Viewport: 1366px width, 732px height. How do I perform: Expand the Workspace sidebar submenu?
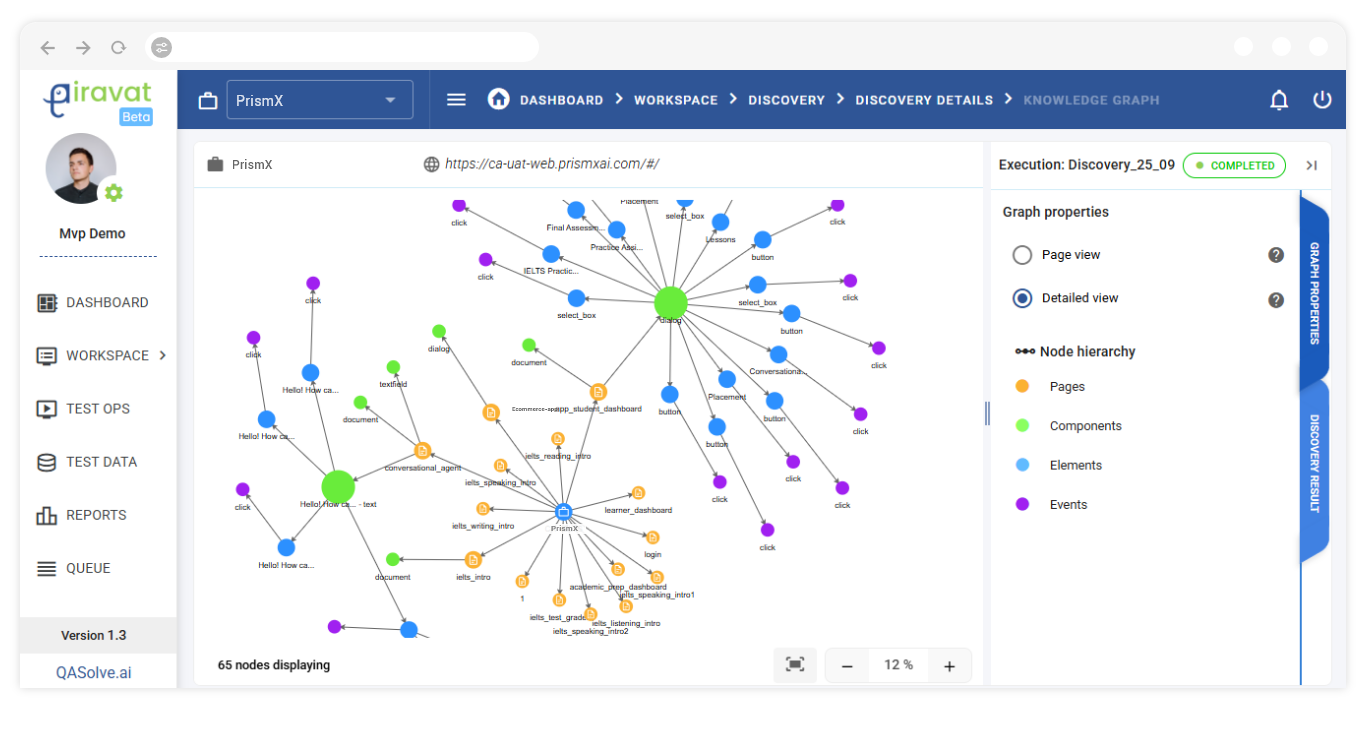point(163,355)
